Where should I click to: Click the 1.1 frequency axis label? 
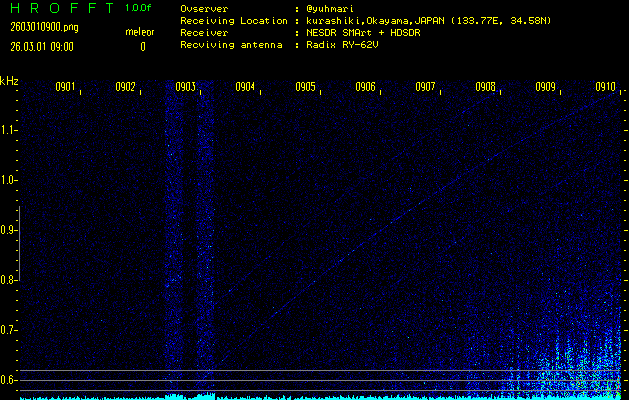click(7, 130)
